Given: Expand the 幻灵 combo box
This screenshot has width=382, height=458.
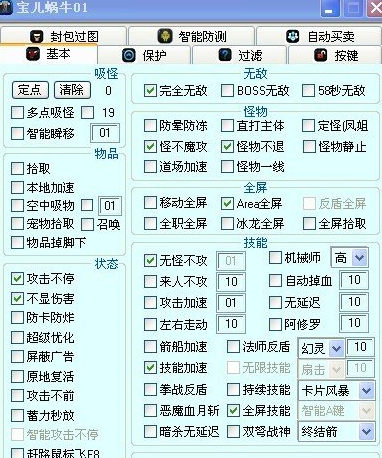Looking at the screenshot, I should click(x=336, y=349).
